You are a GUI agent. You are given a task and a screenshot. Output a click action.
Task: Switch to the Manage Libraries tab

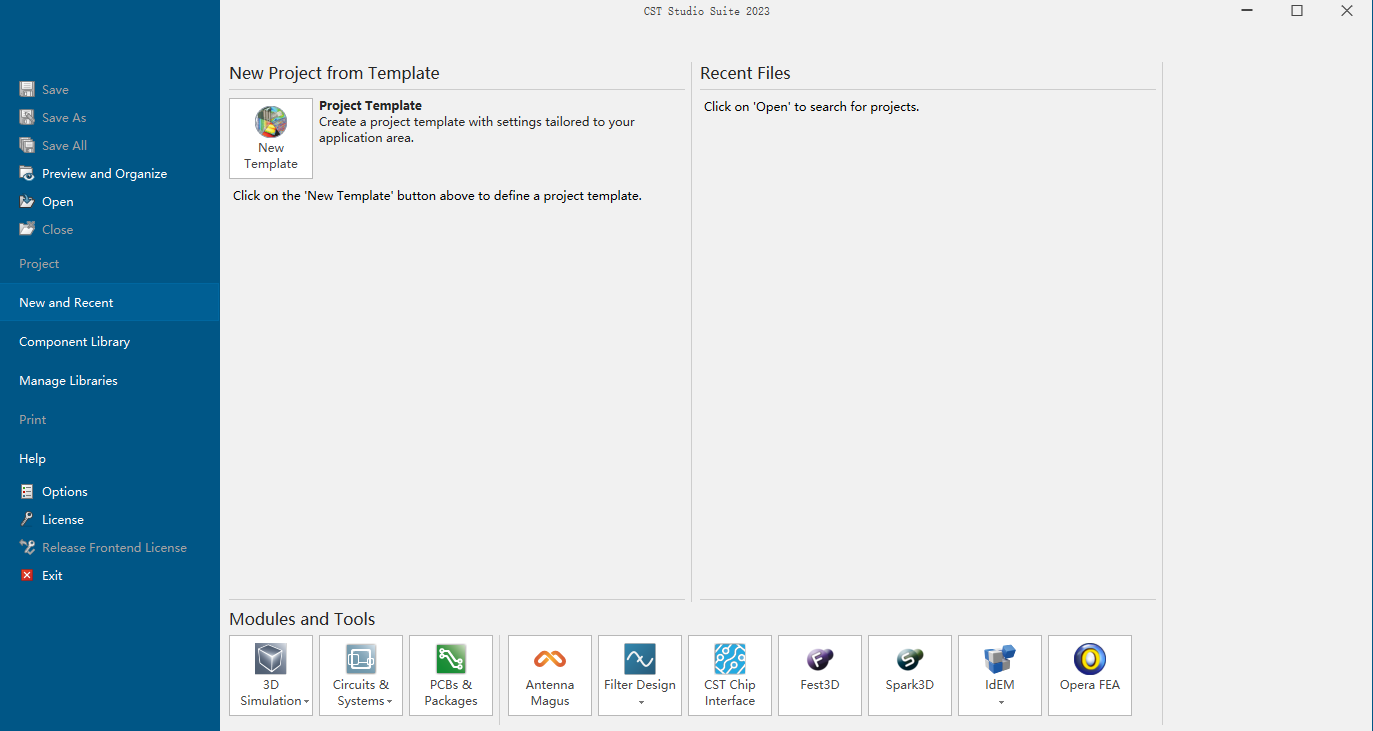click(x=68, y=381)
